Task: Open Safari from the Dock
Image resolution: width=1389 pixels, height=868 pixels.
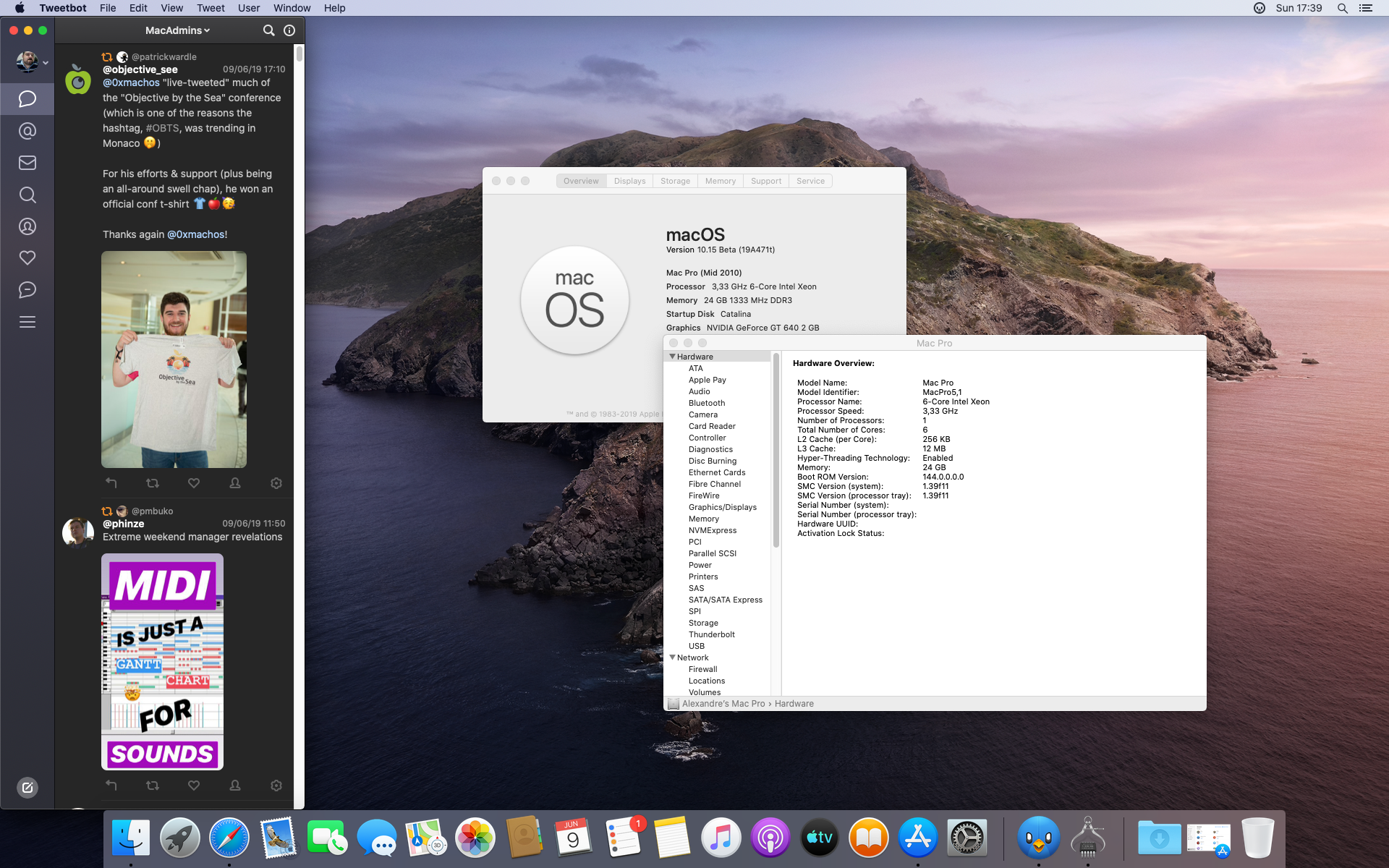Action: point(229,838)
